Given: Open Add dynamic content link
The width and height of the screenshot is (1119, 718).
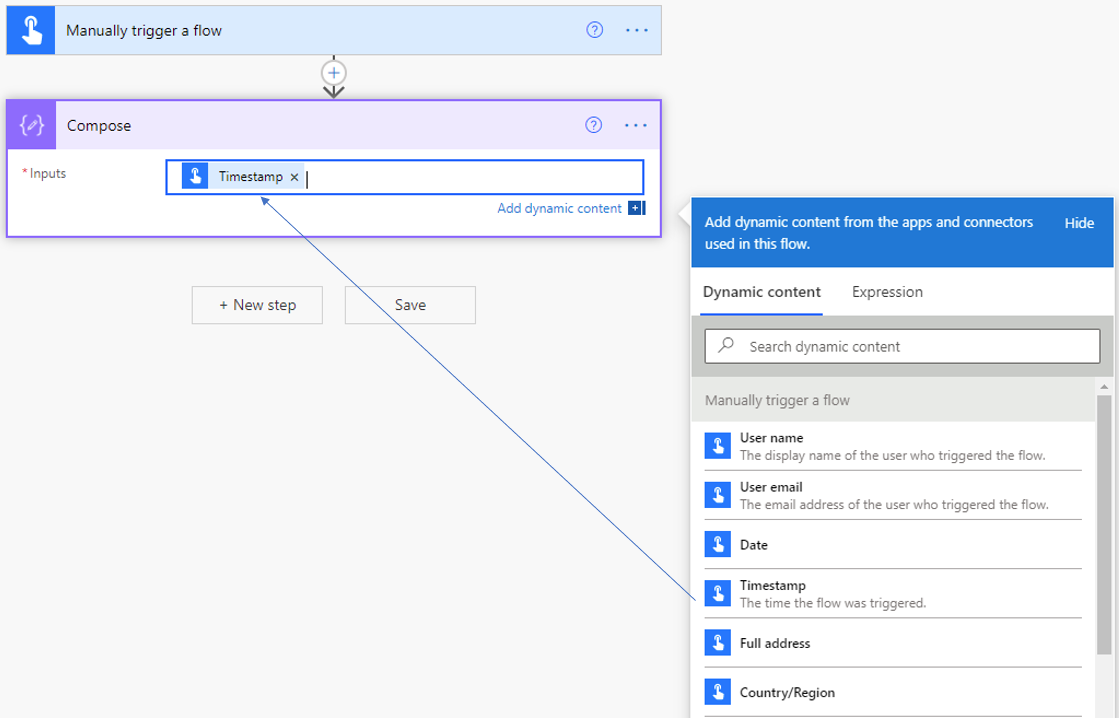Looking at the screenshot, I should pyautogui.click(x=558, y=208).
